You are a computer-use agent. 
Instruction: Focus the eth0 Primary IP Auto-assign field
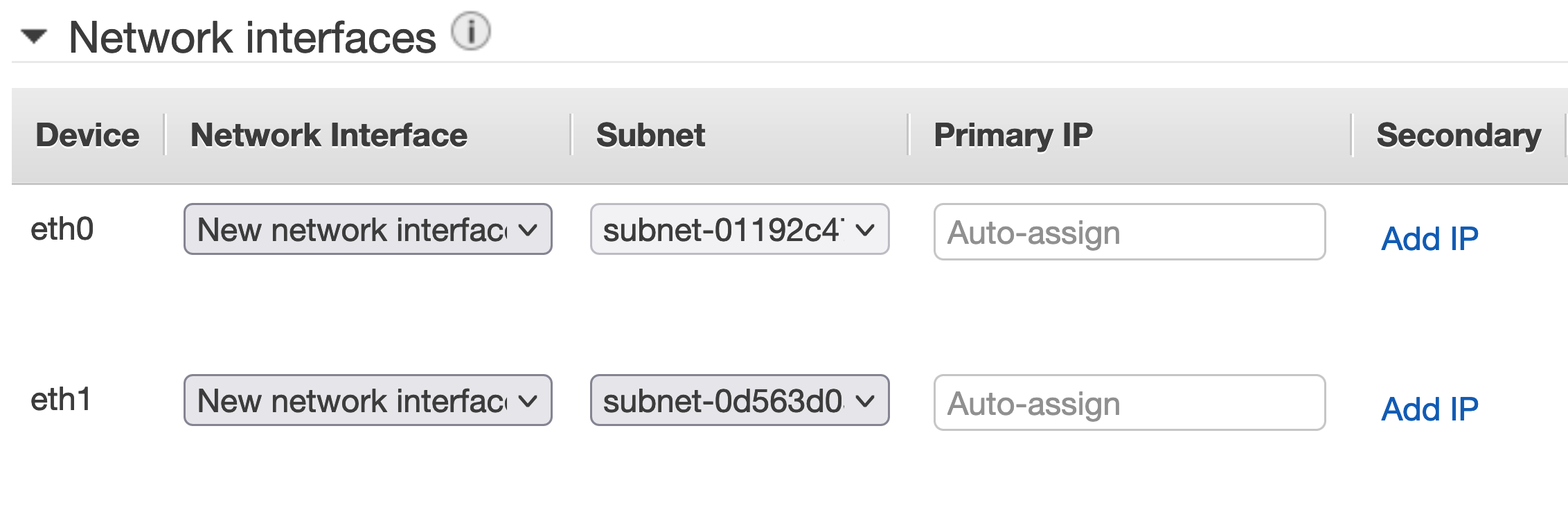(1130, 232)
